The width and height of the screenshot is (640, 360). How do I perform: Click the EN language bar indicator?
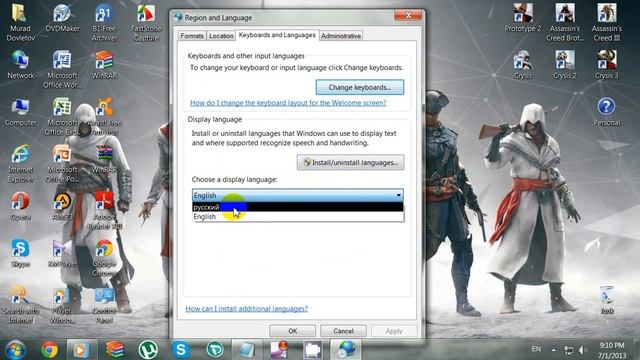coord(536,349)
